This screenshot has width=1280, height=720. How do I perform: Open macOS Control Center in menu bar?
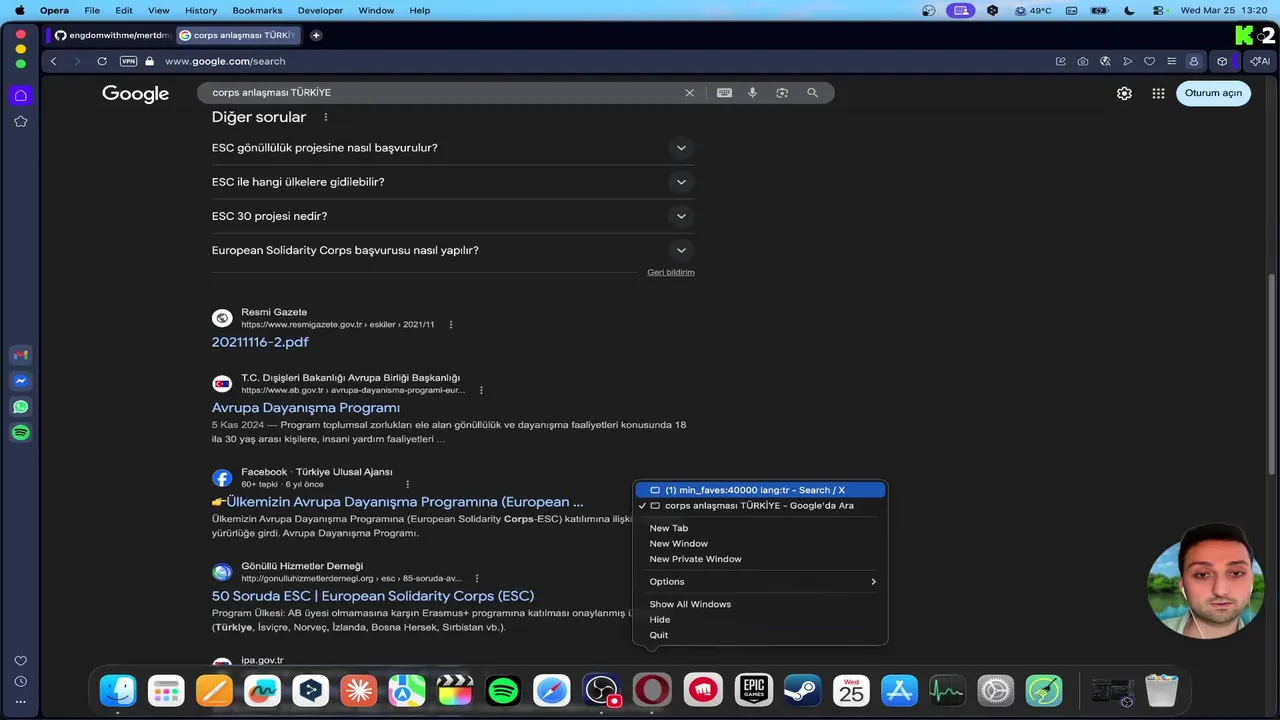tap(1160, 10)
